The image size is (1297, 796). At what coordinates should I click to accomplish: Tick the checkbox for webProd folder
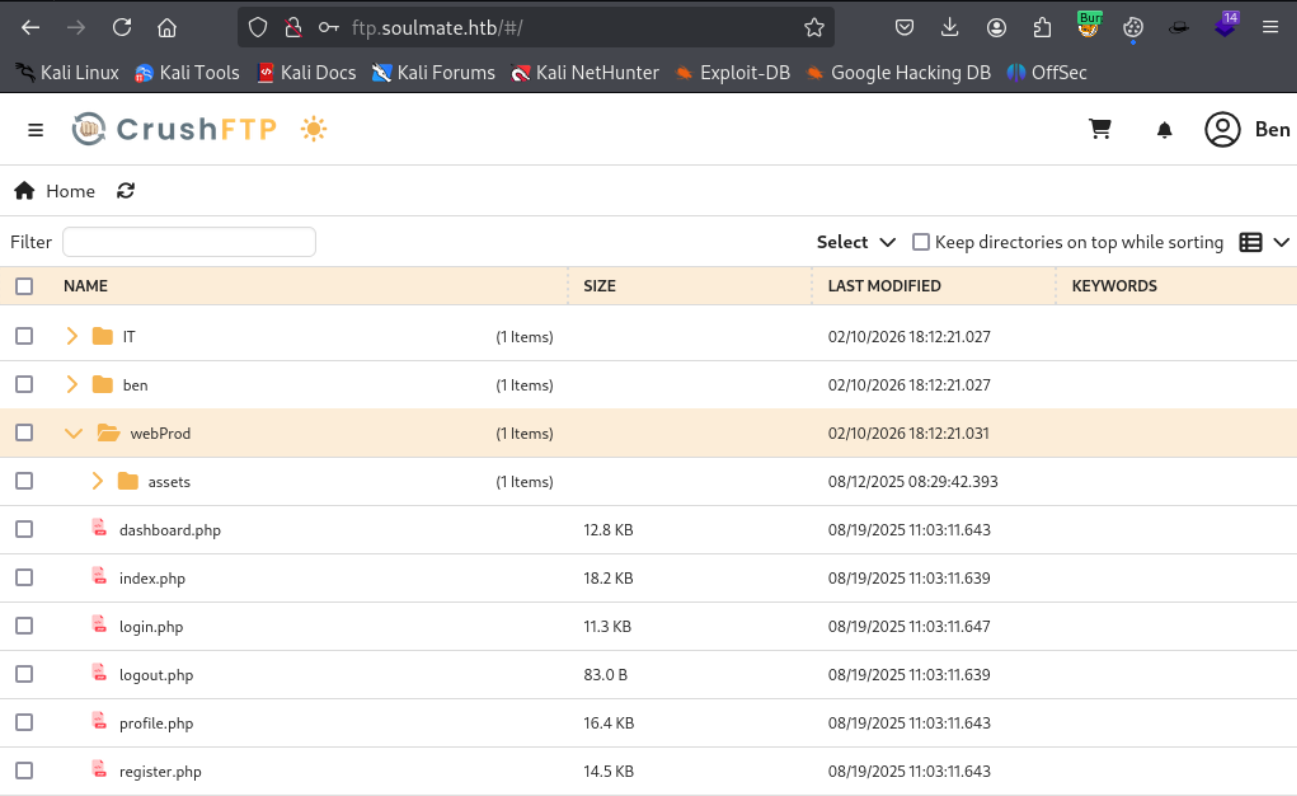[x=24, y=433]
